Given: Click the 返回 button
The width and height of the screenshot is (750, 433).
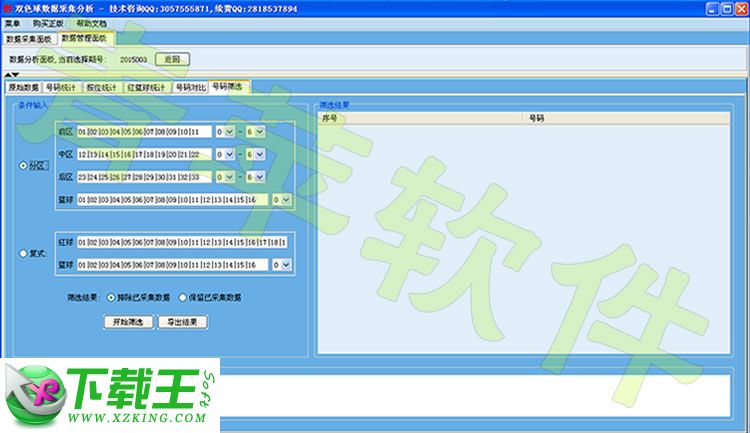Looking at the screenshot, I should coord(172,59).
